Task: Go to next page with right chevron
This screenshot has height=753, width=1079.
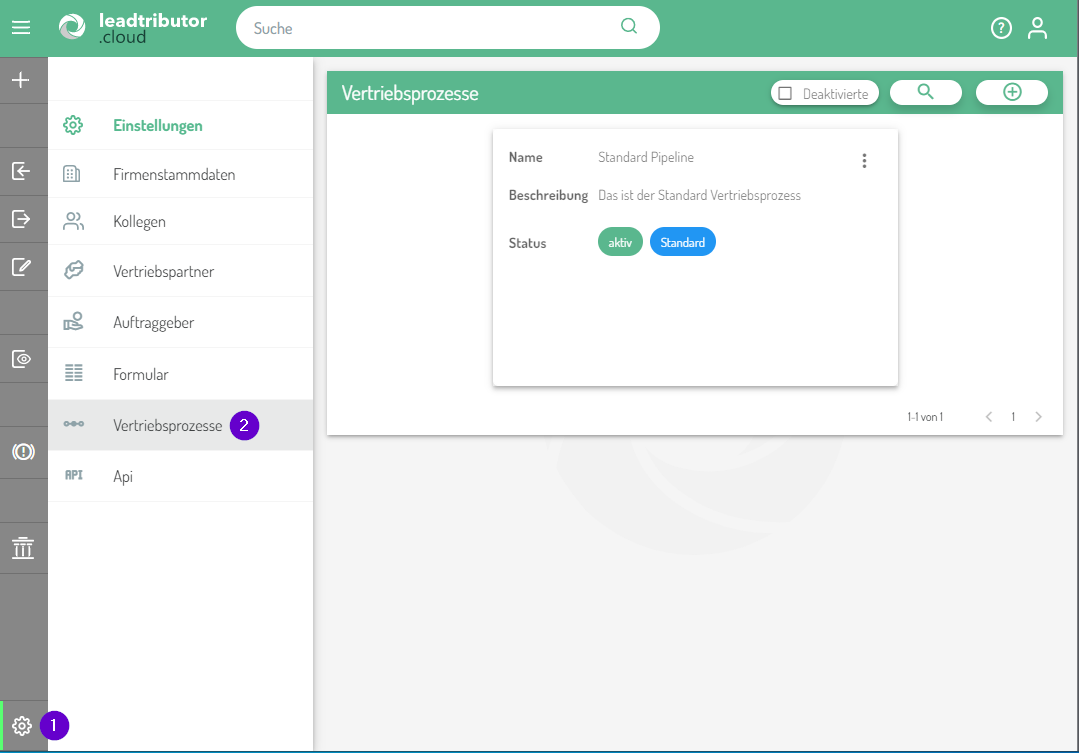Action: [1038, 417]
